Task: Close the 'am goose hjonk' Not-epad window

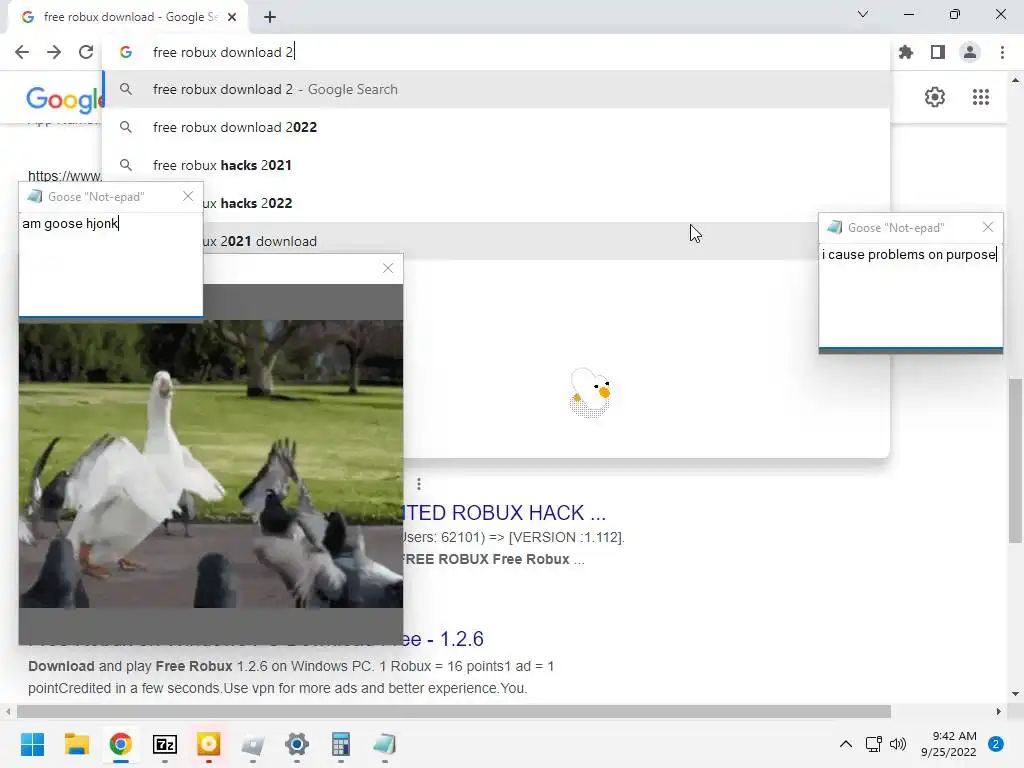Action: point(188,196)
